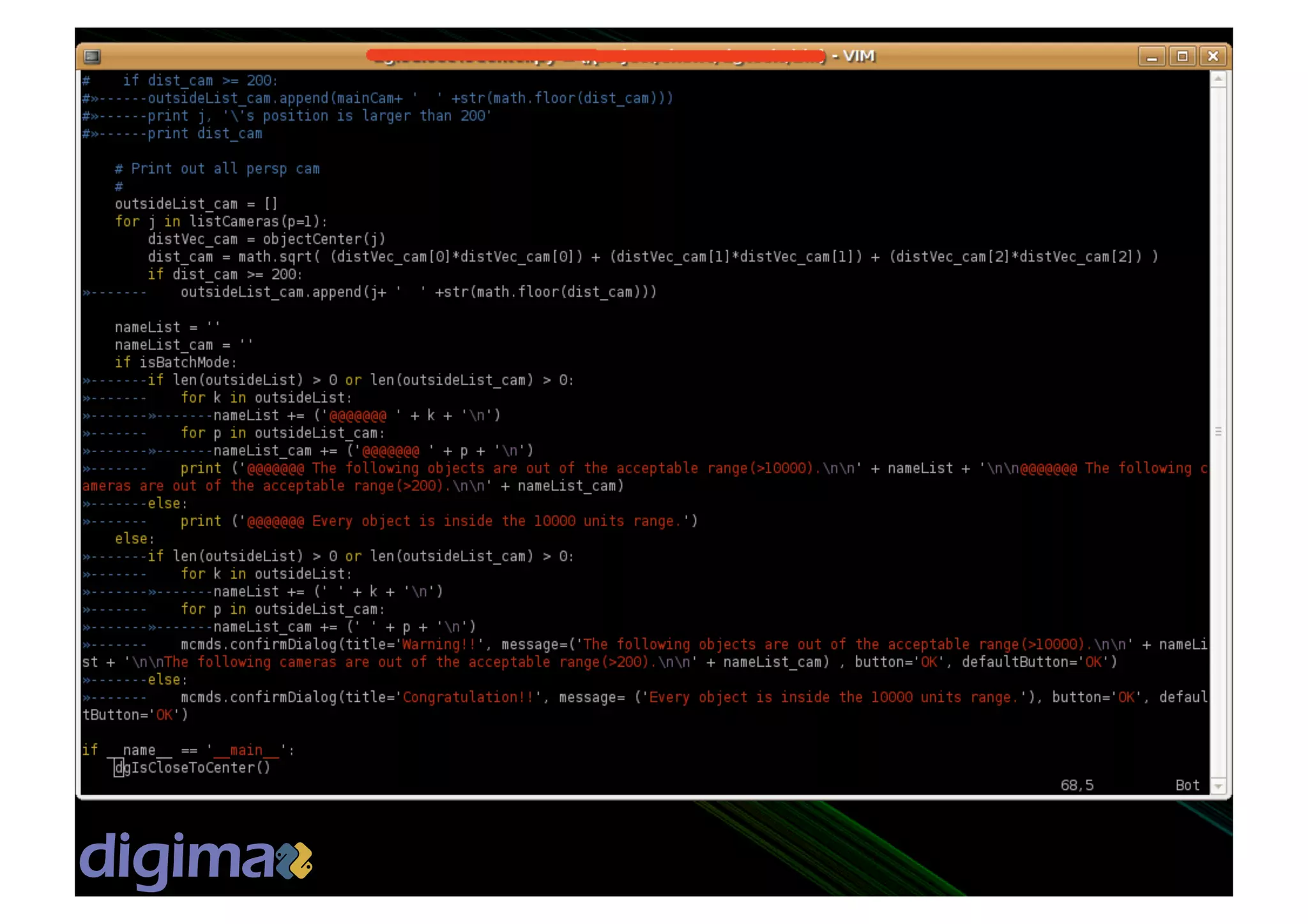Open the window menu icon in title bar
The width and height of the screenshot is (1308, 924).
[92, 56]
